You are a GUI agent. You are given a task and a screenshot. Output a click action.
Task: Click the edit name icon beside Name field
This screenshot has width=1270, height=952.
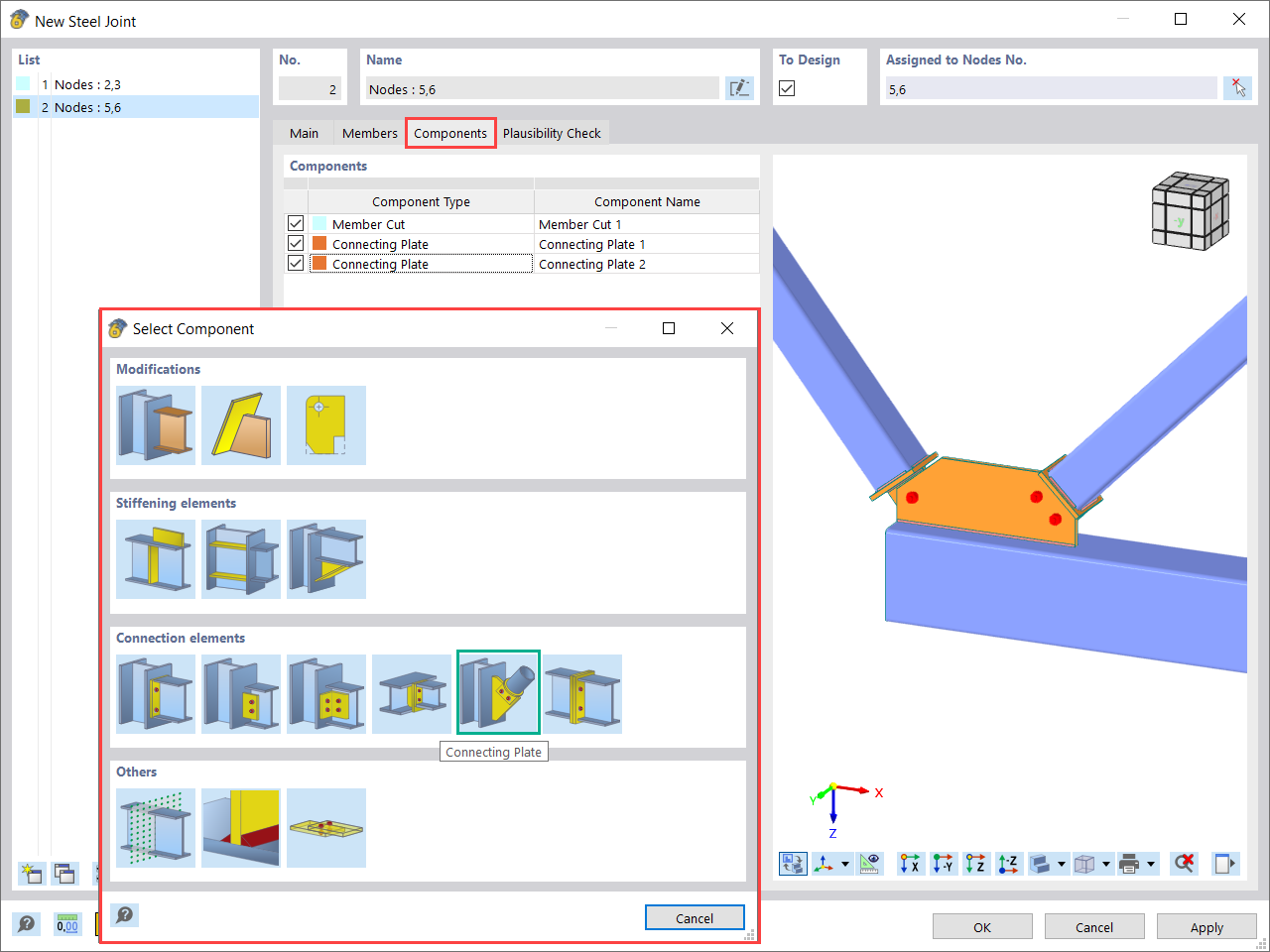(x=739, y=88)
